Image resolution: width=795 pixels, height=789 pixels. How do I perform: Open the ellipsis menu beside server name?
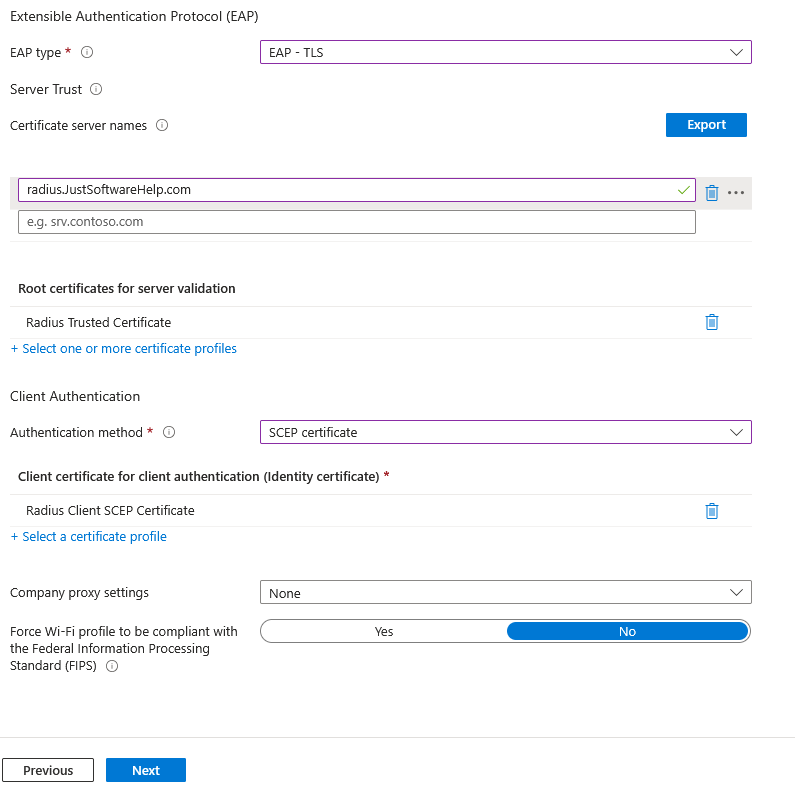point(736,192)
